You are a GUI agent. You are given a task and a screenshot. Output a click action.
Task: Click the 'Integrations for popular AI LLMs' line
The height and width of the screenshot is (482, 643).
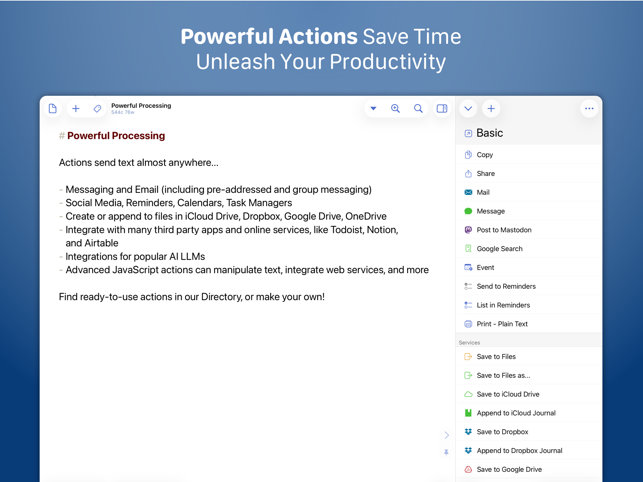point(135,257)
